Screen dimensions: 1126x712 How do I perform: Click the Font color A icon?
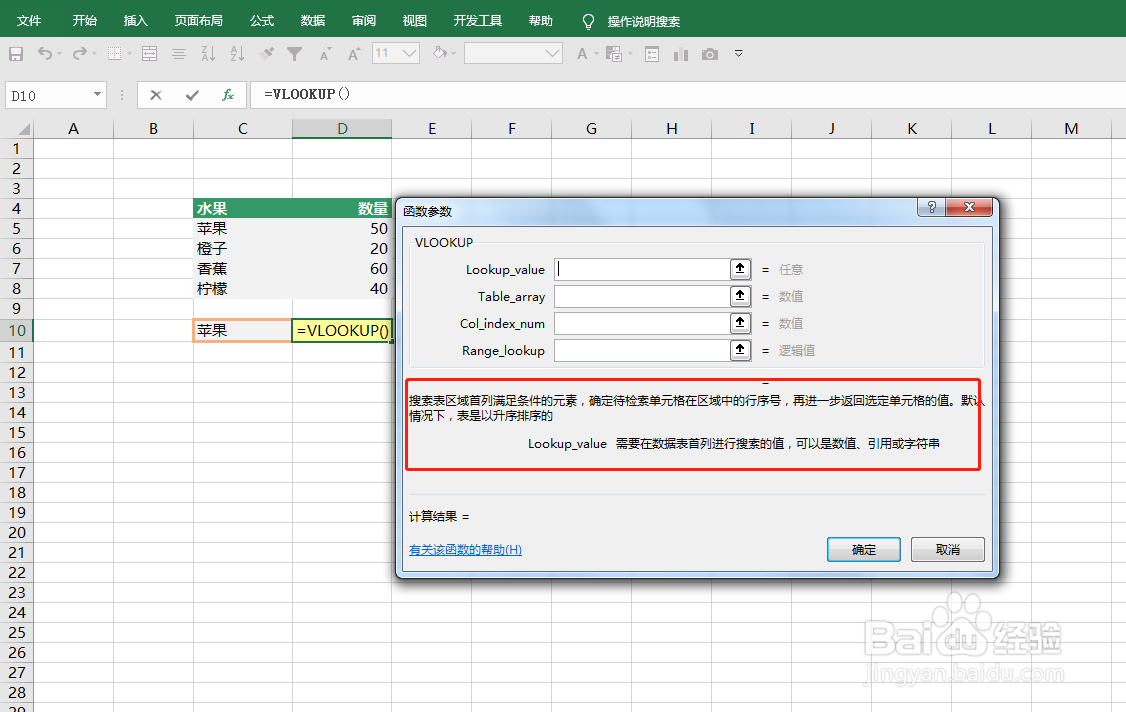point(582,54)
